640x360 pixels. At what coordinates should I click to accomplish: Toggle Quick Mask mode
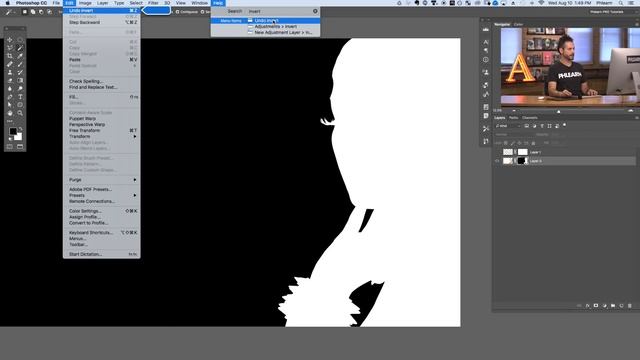click(x=10, y=147)
